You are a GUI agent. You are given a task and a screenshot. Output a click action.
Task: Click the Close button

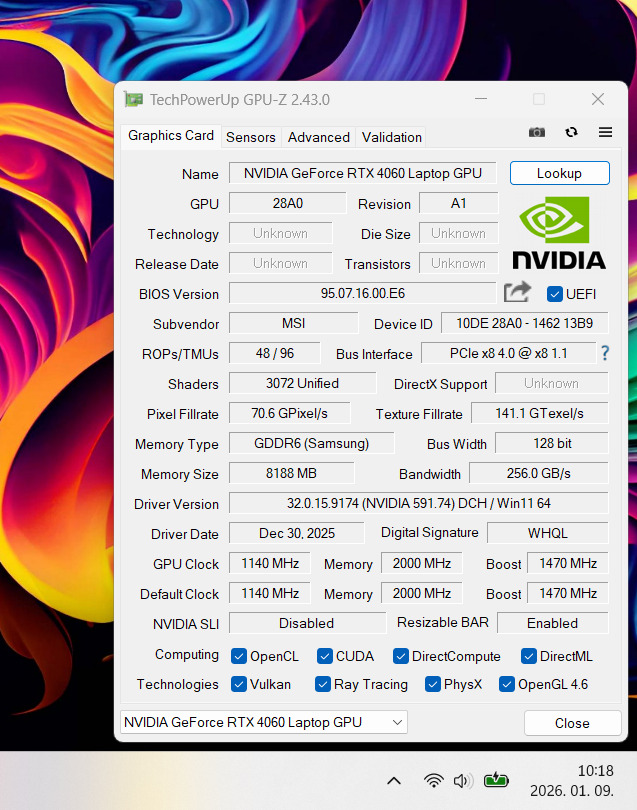[x=572, y=723]
